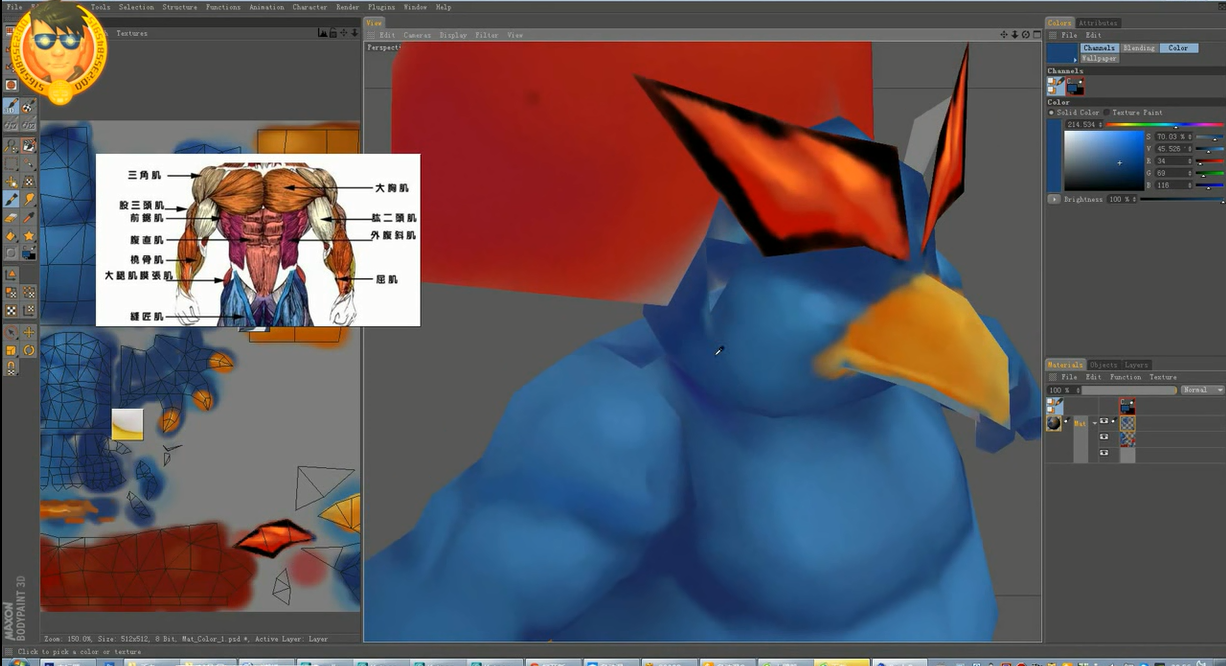Click the histogram icon in Texture view header
Screen dimensions: 1226x666
click(x=324, y=33)
